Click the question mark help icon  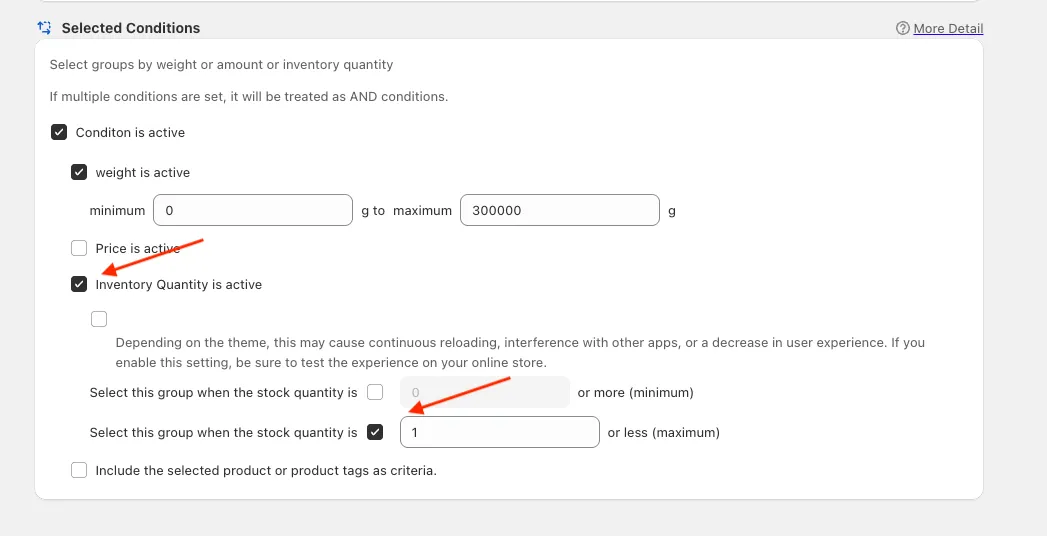click(x=903, y=29)
